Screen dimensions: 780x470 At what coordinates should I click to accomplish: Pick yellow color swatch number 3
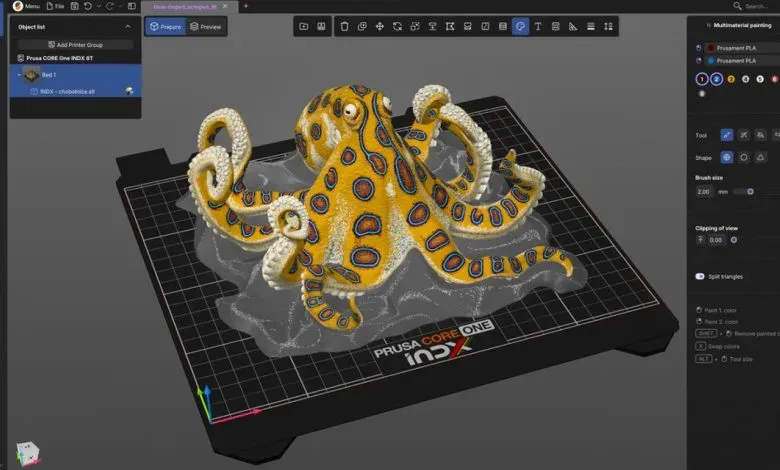coord(731,79)
